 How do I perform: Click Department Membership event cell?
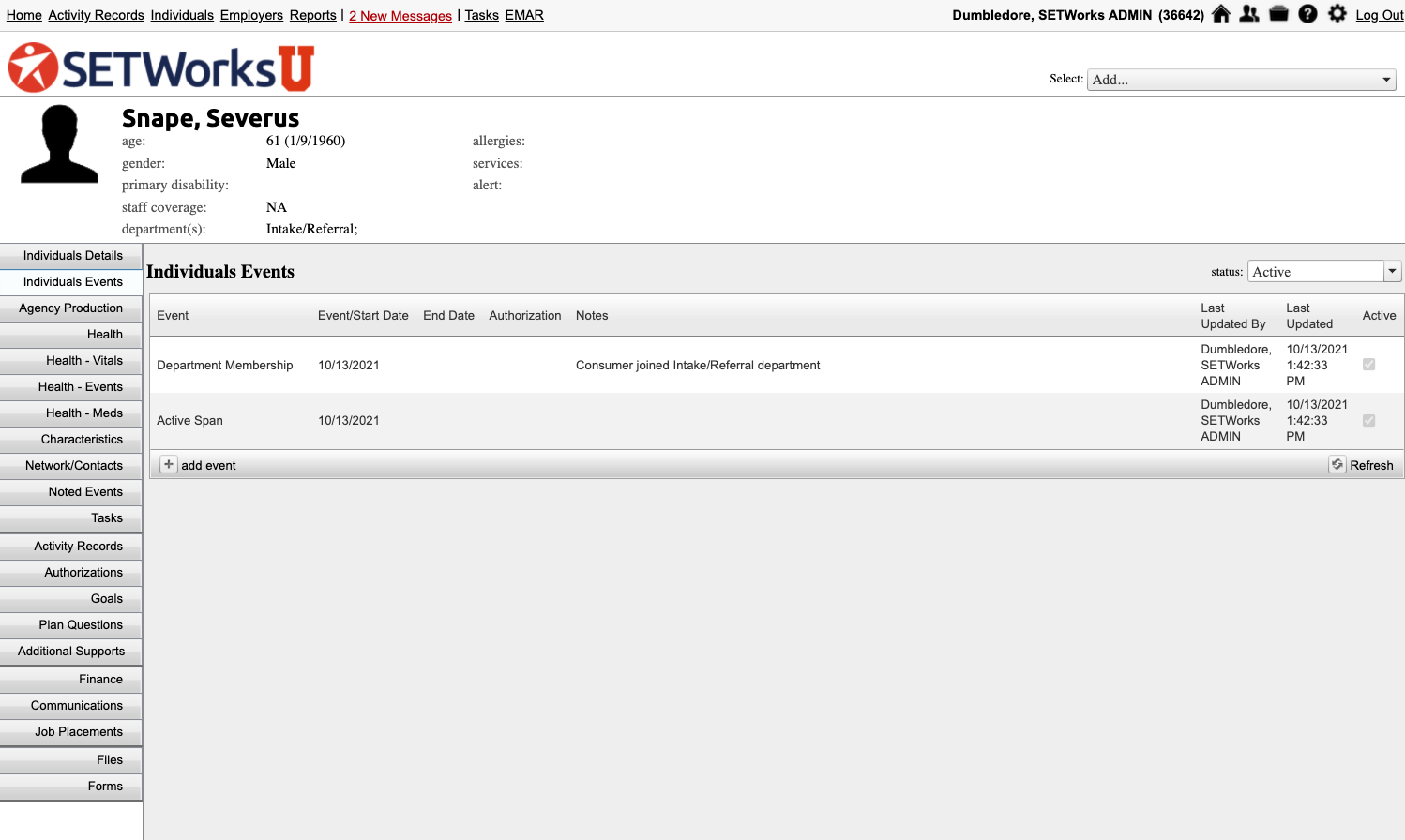coord(225,365)
